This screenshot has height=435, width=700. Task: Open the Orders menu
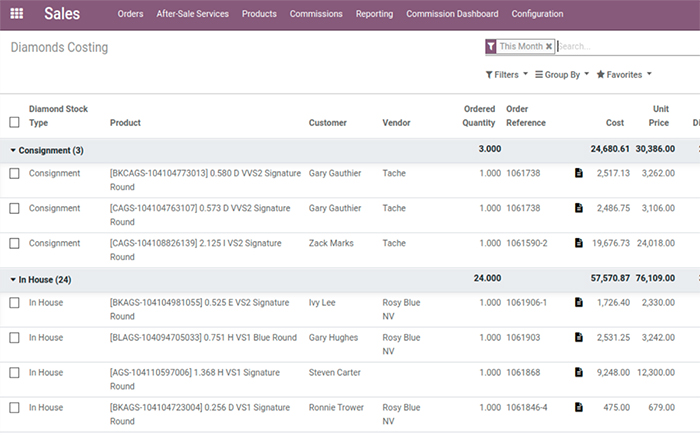pos(130,14)
